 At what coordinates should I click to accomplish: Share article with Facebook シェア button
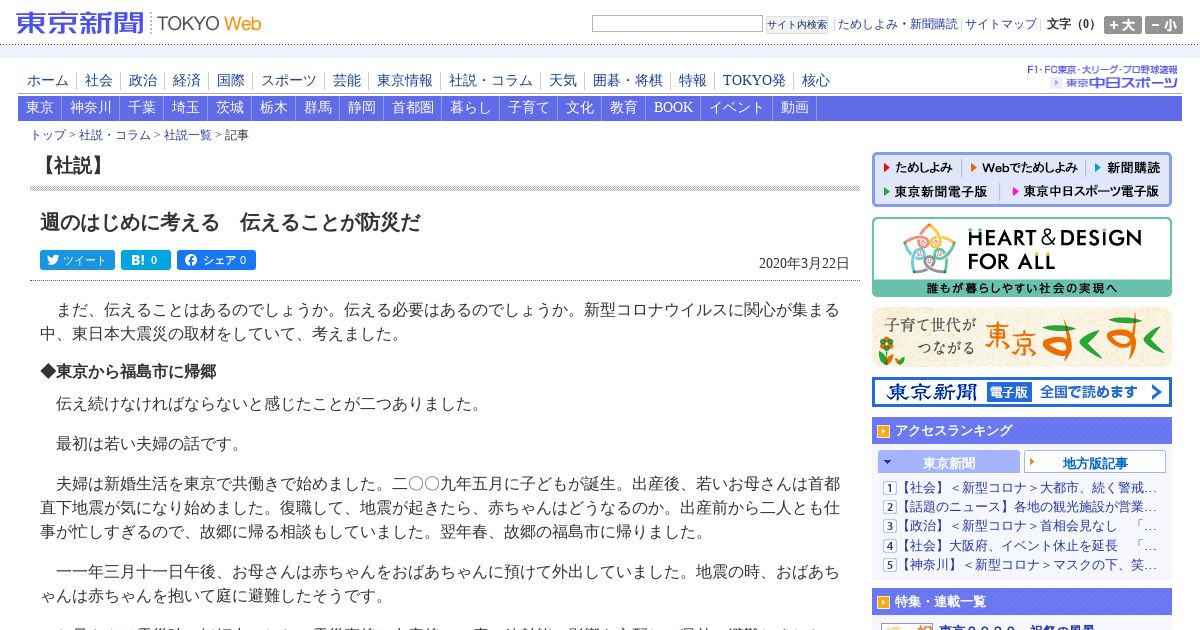[216, 260]
